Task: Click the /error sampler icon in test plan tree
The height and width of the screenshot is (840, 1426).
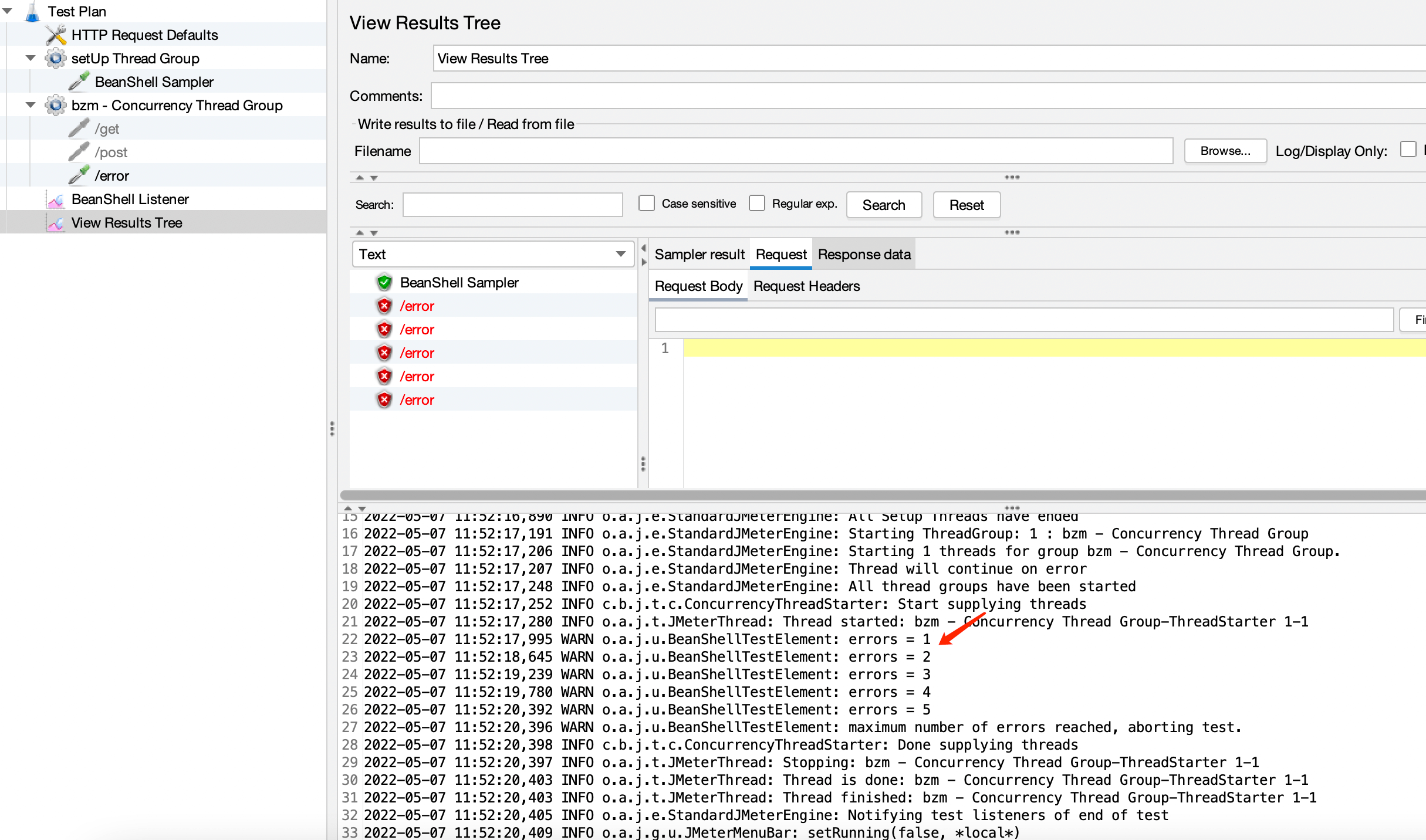Action: (79, 175)
